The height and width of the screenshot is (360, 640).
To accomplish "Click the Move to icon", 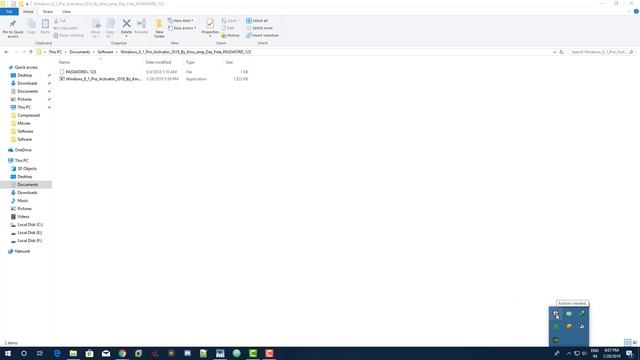I will pyautogui.click(x=96, y=24).
